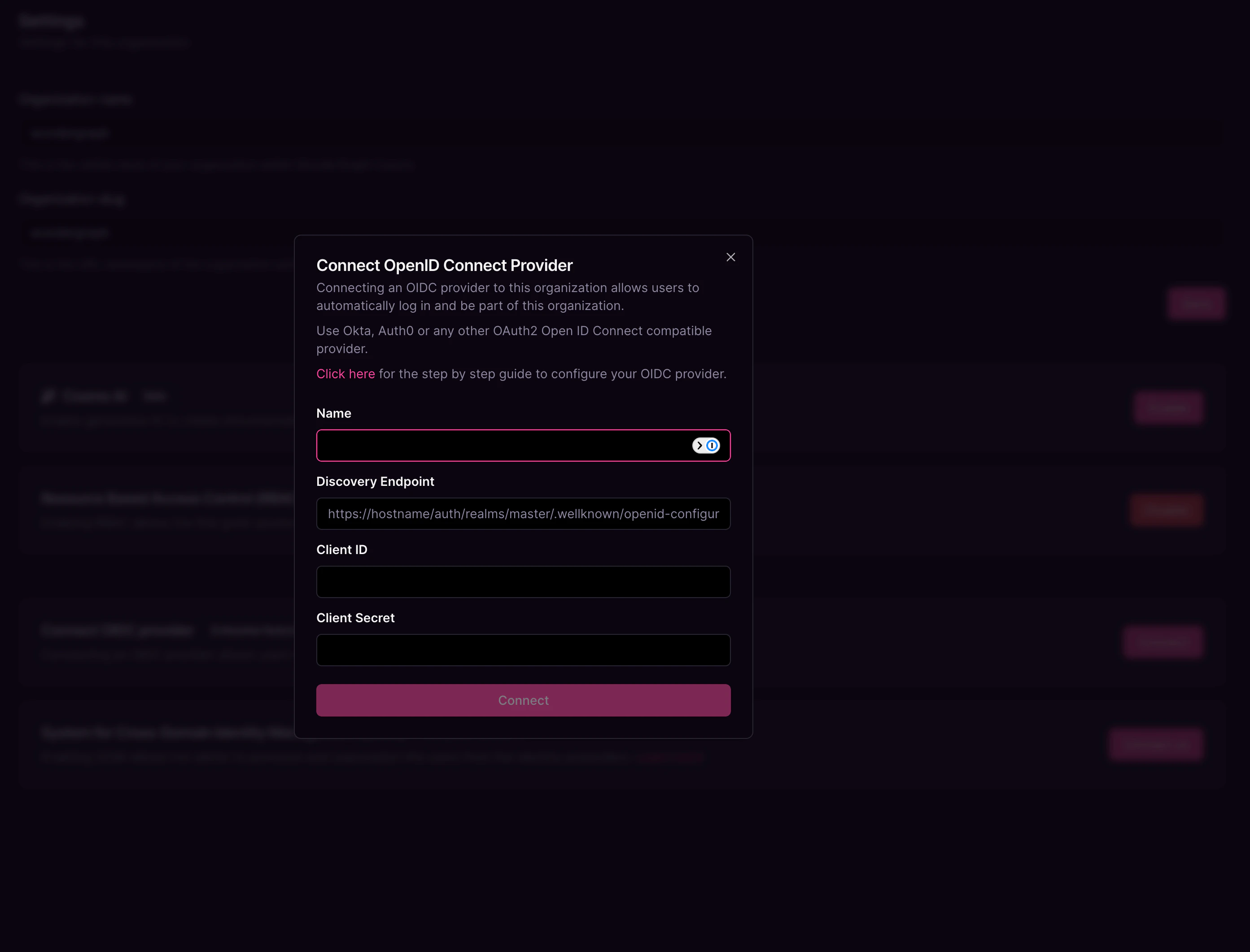This screenshot has width=1250, height=952.
Task: Expand the 1Password autofill chevron arrow
Action: pyautogui.click(x=700, y=445)
